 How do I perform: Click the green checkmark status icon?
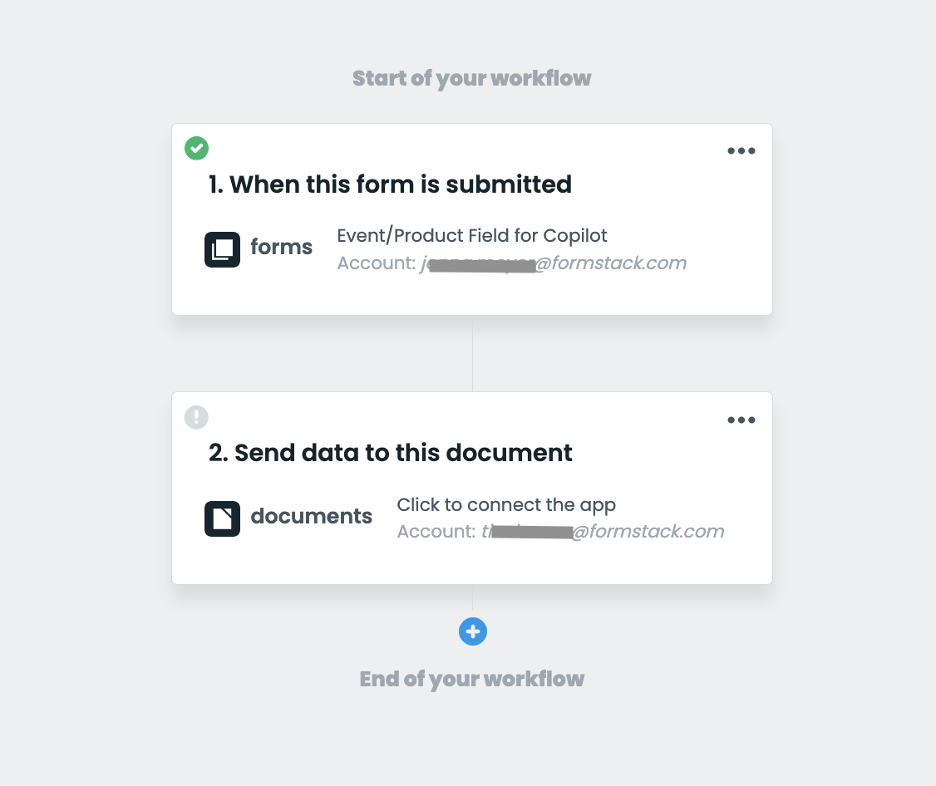tap(197, 148)
